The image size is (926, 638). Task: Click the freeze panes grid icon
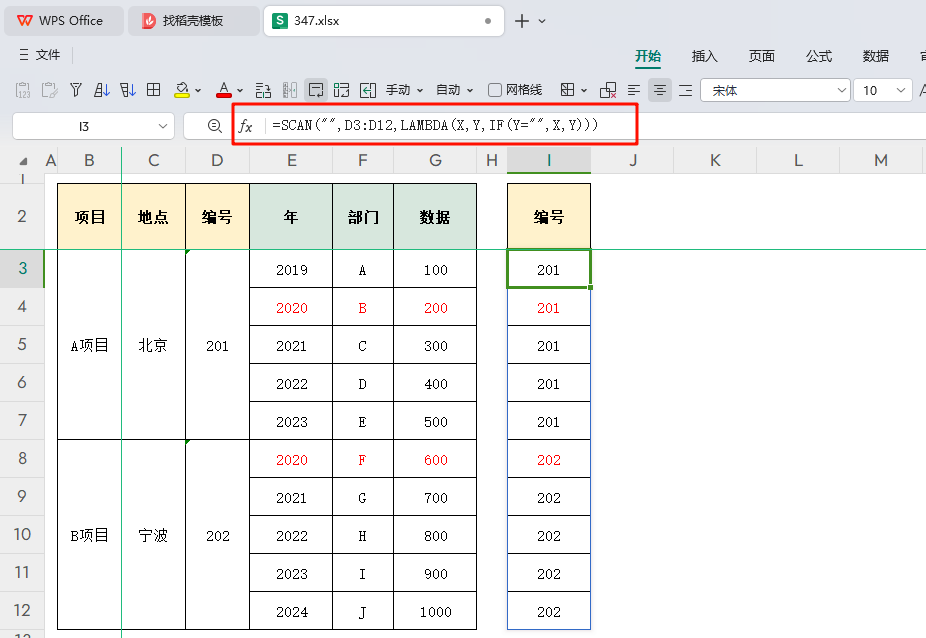[x=154, y=90]
